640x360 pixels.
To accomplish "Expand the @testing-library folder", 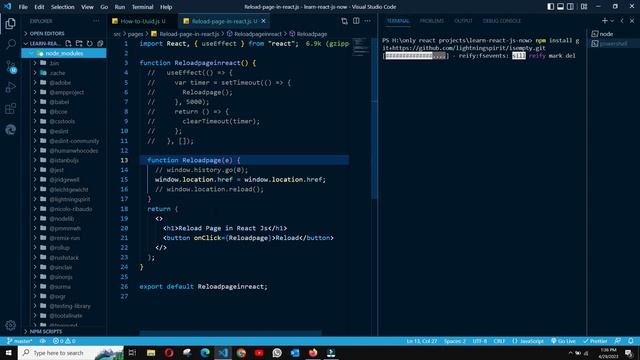I will (69, 306).
